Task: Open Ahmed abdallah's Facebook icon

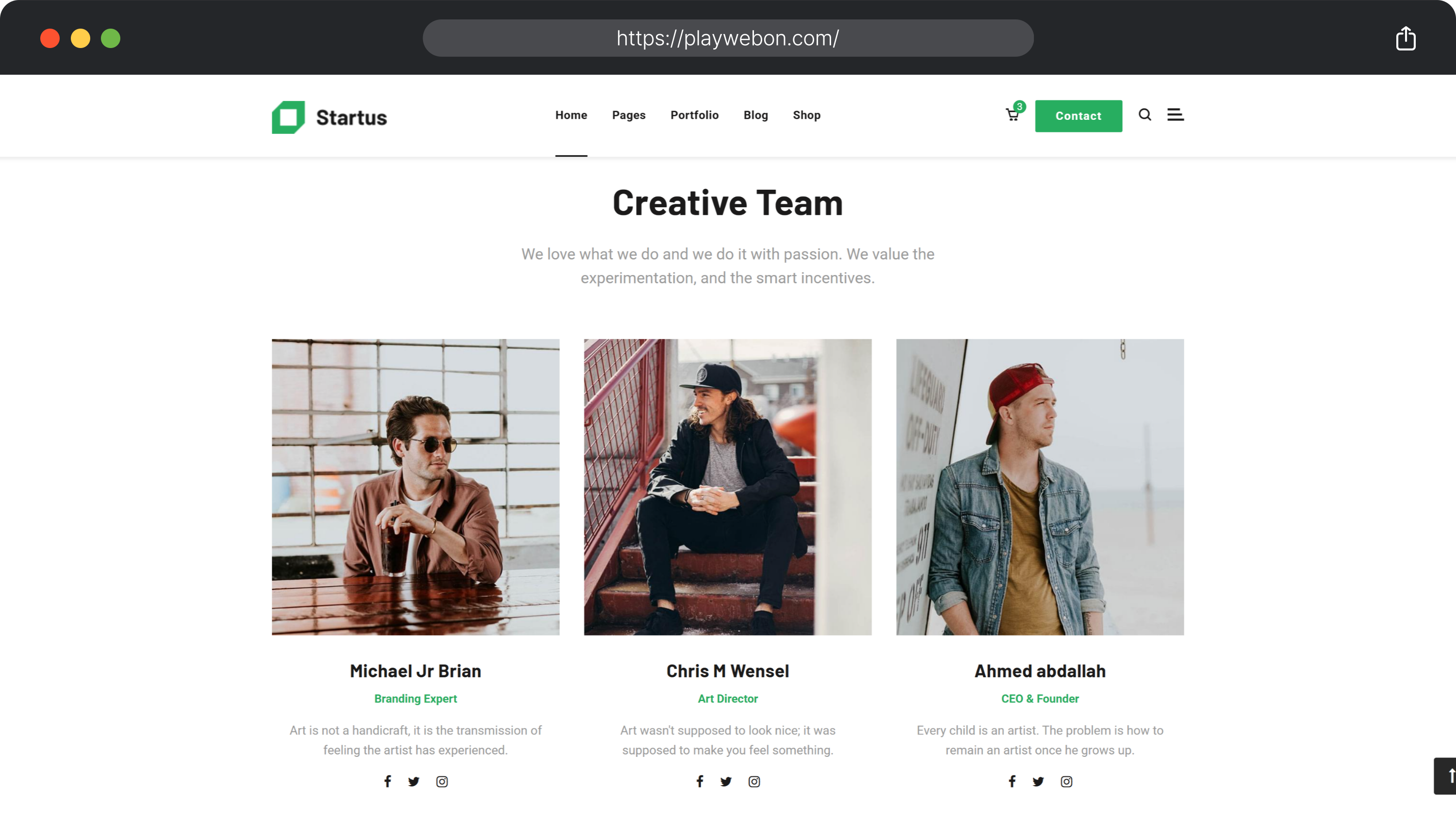Action: coord(1012,781)
